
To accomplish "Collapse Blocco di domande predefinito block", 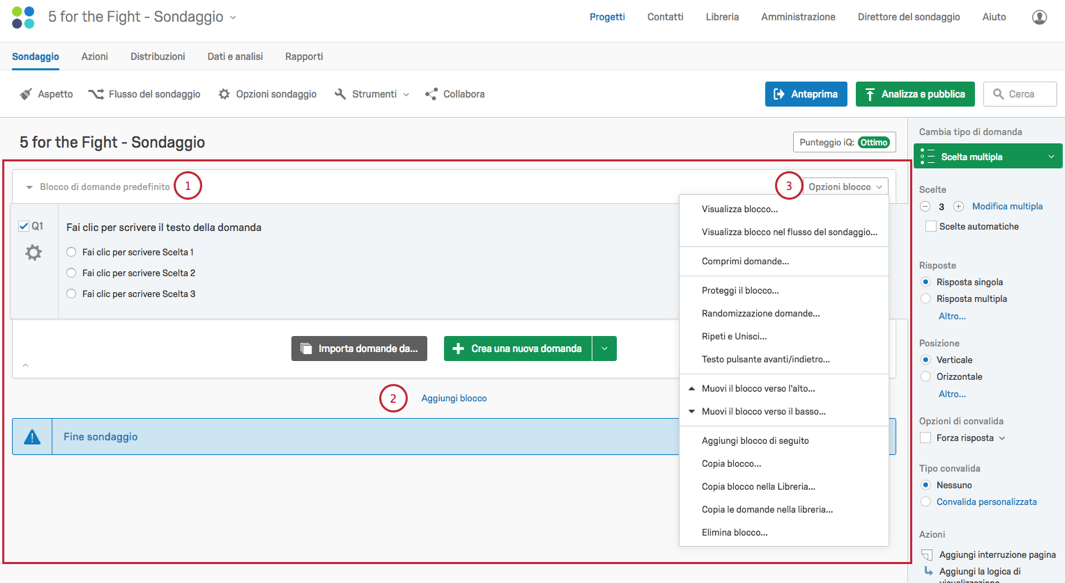I will [29, 187].
